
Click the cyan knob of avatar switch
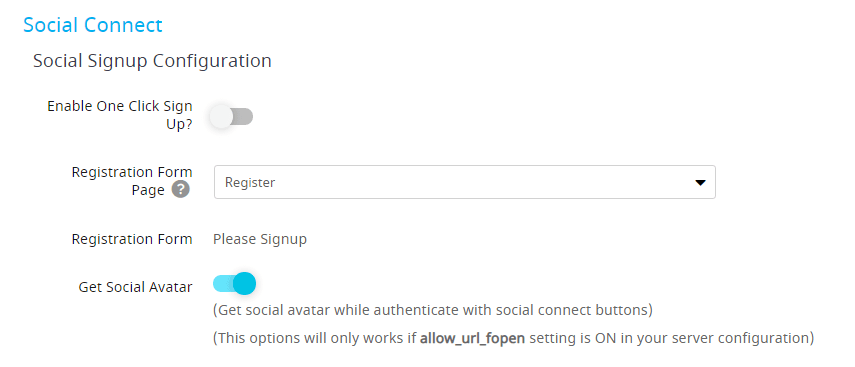point(244,284)
